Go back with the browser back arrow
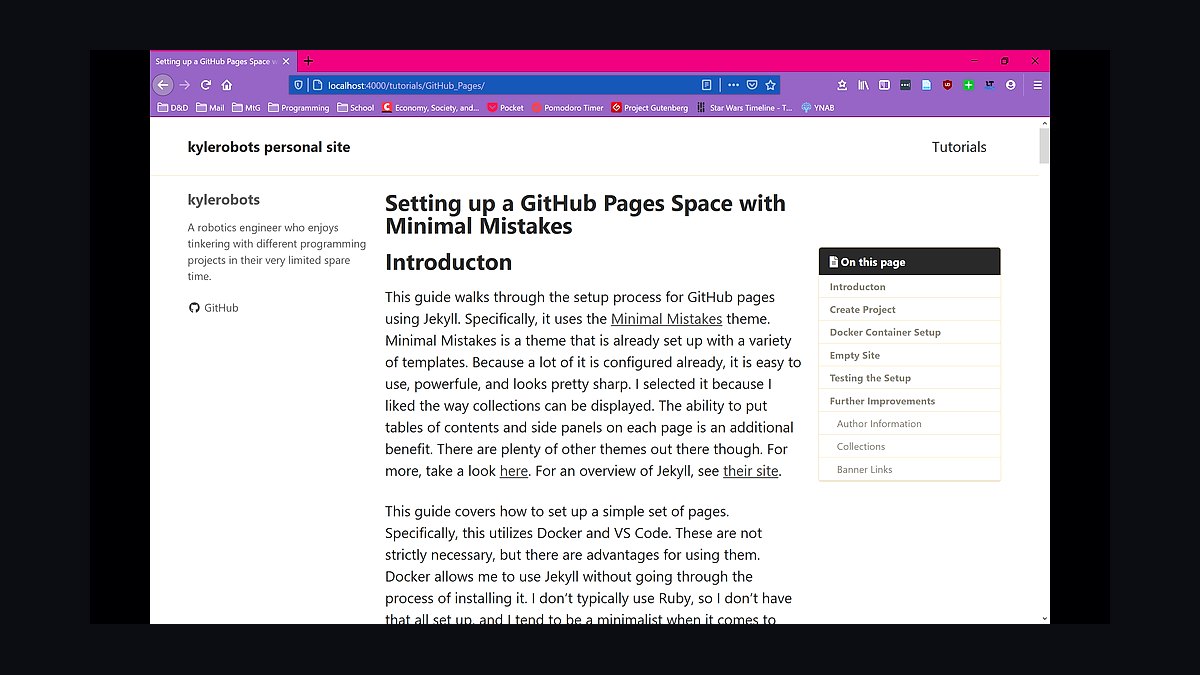Viewport: 1200px width, 675px height. point(163,85)
